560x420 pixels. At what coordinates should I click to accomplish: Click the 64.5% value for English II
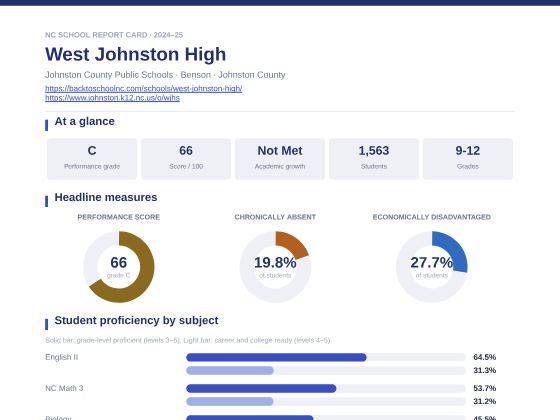pos(485,357)
